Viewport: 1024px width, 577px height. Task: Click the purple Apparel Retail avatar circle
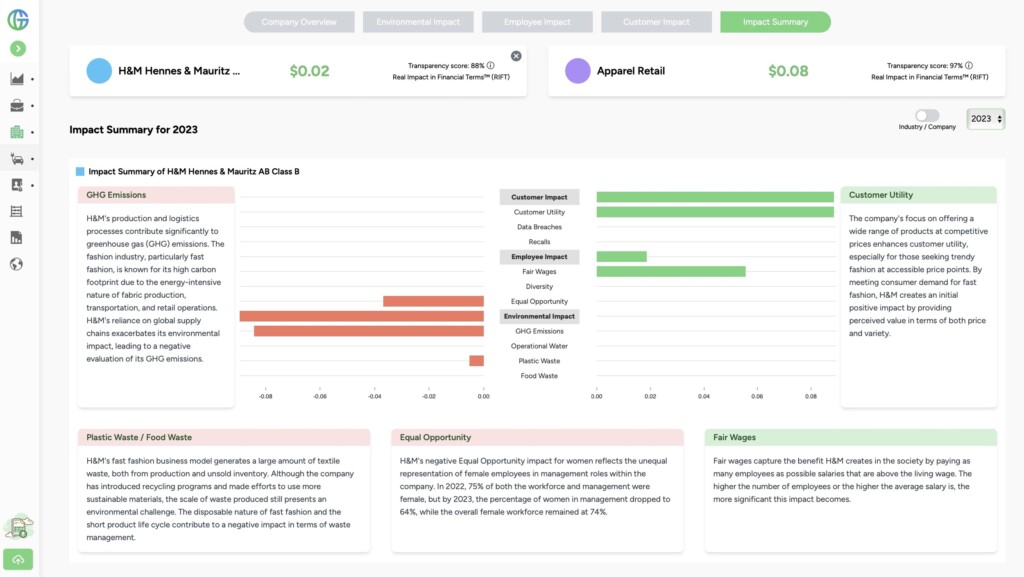coord(578,70)
